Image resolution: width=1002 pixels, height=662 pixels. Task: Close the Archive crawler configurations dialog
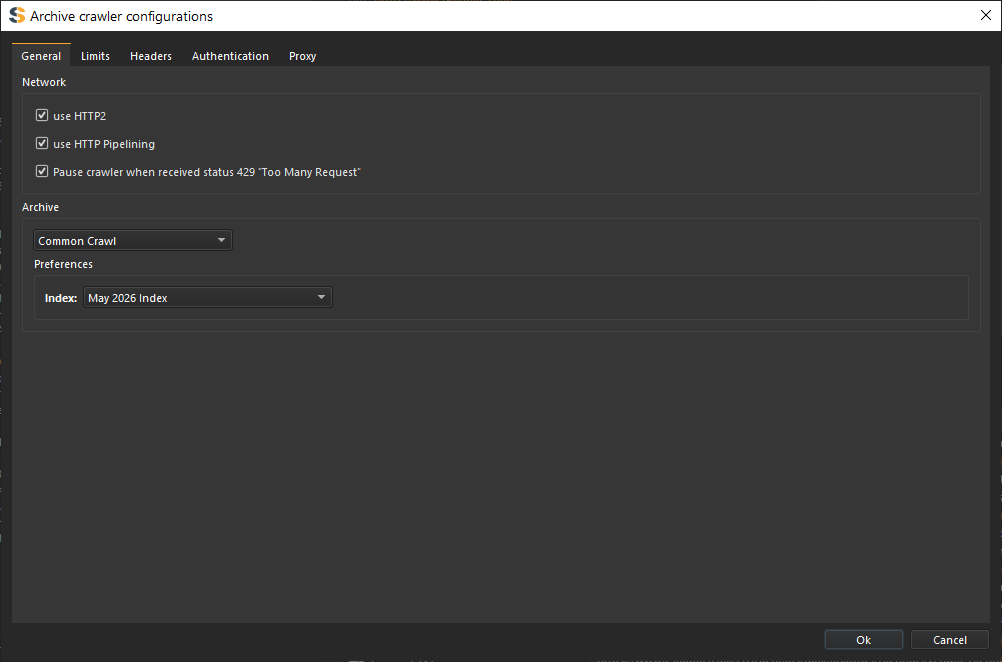click(x=985, y=15)
